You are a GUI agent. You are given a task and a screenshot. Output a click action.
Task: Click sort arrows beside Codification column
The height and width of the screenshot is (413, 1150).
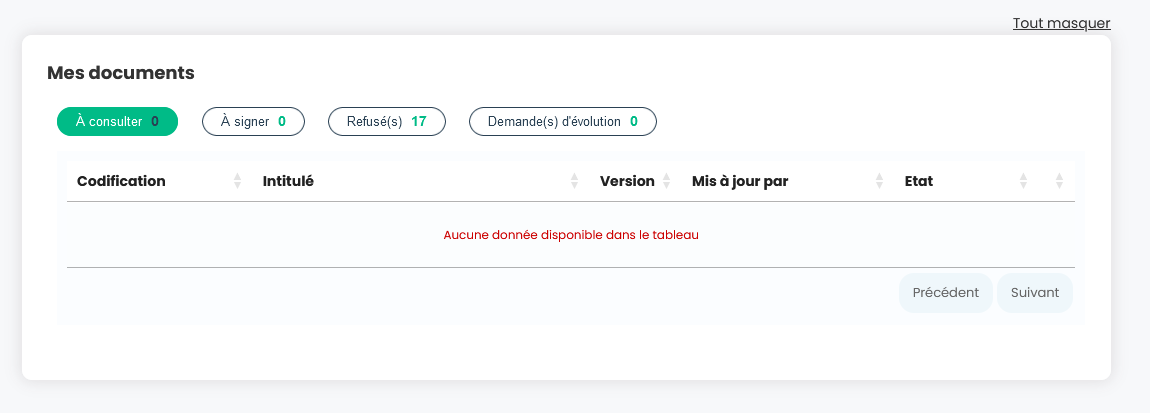pos(237,181)
